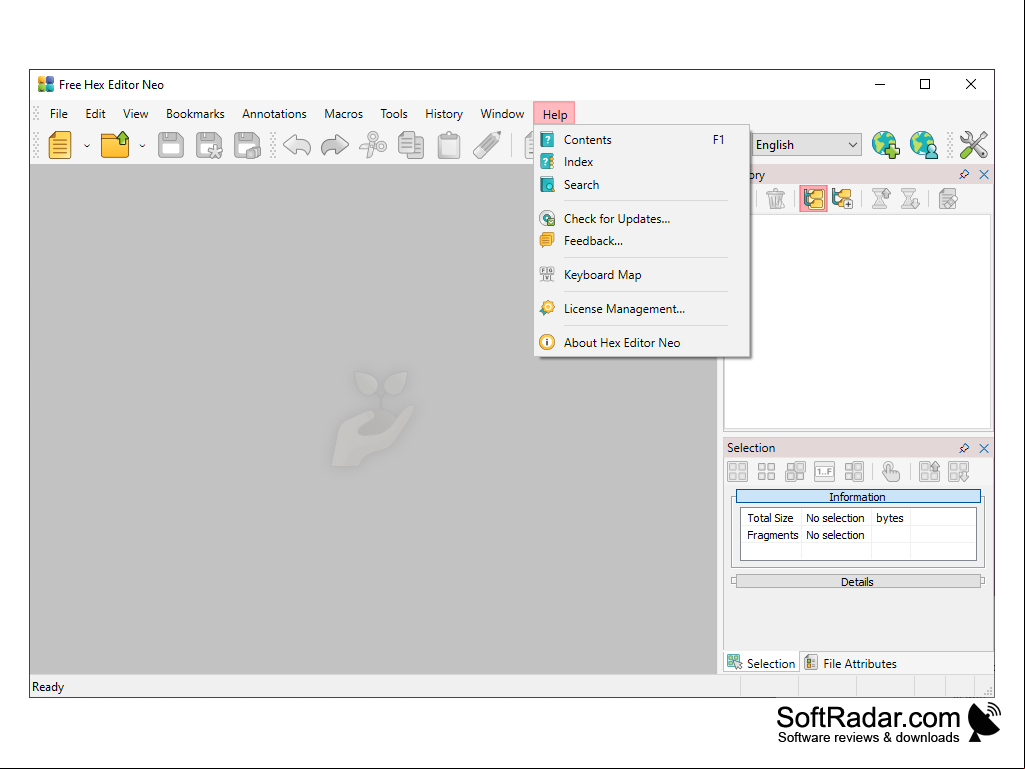1025x769 pixels.
Task: Click the pencil edit icon in toolbar
Action: [x=487, y=145]
